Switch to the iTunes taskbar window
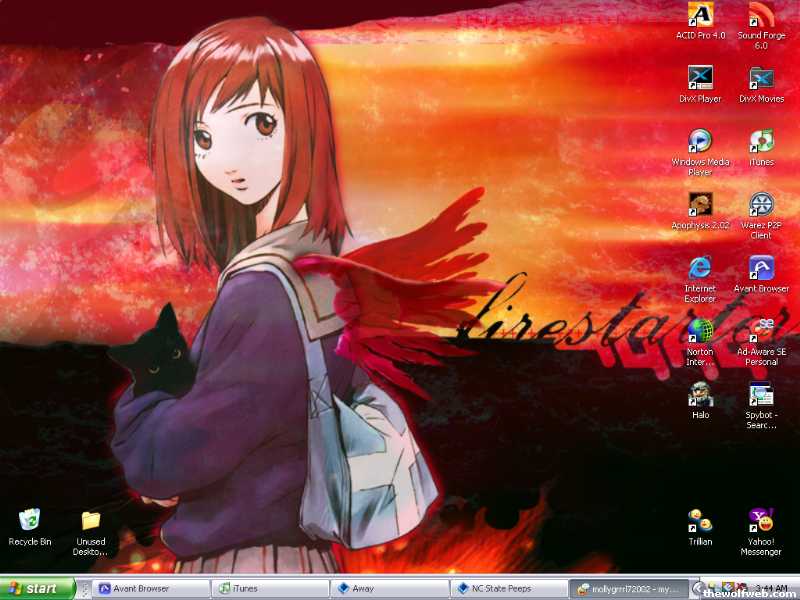800x600 pixels. 270,589
